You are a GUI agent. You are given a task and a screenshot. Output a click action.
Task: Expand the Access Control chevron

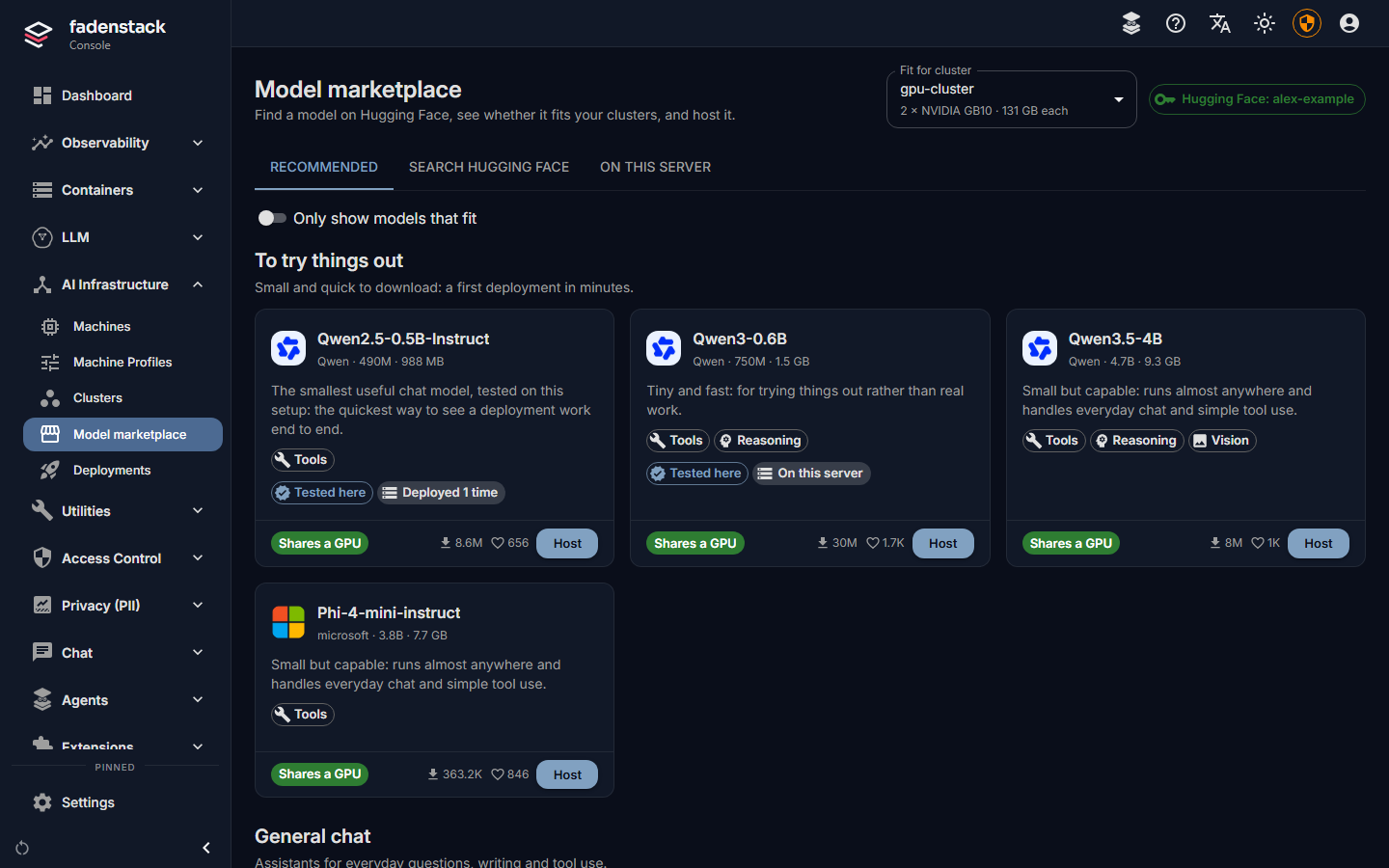pyautogui.click(x=198, y=558)
